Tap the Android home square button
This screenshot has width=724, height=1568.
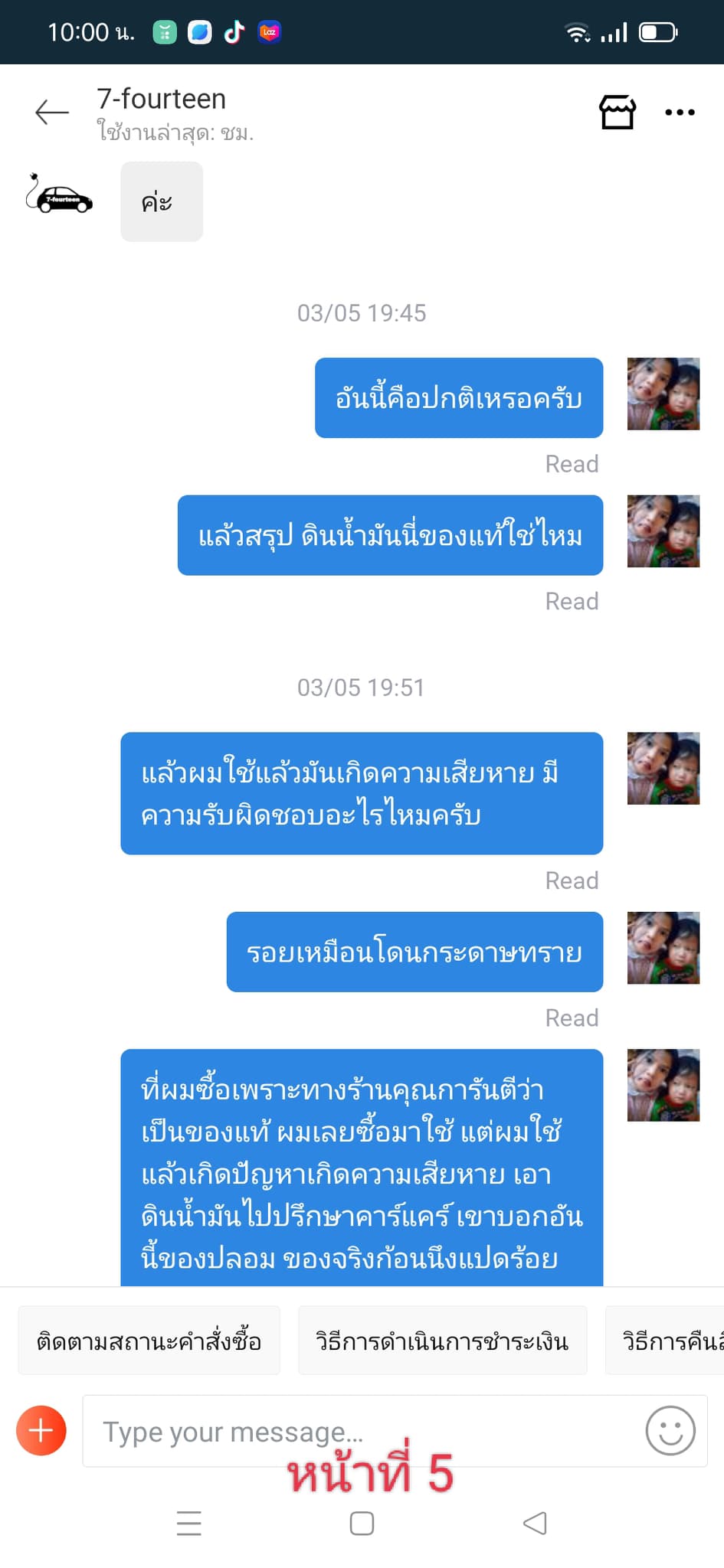[362, 1523]
